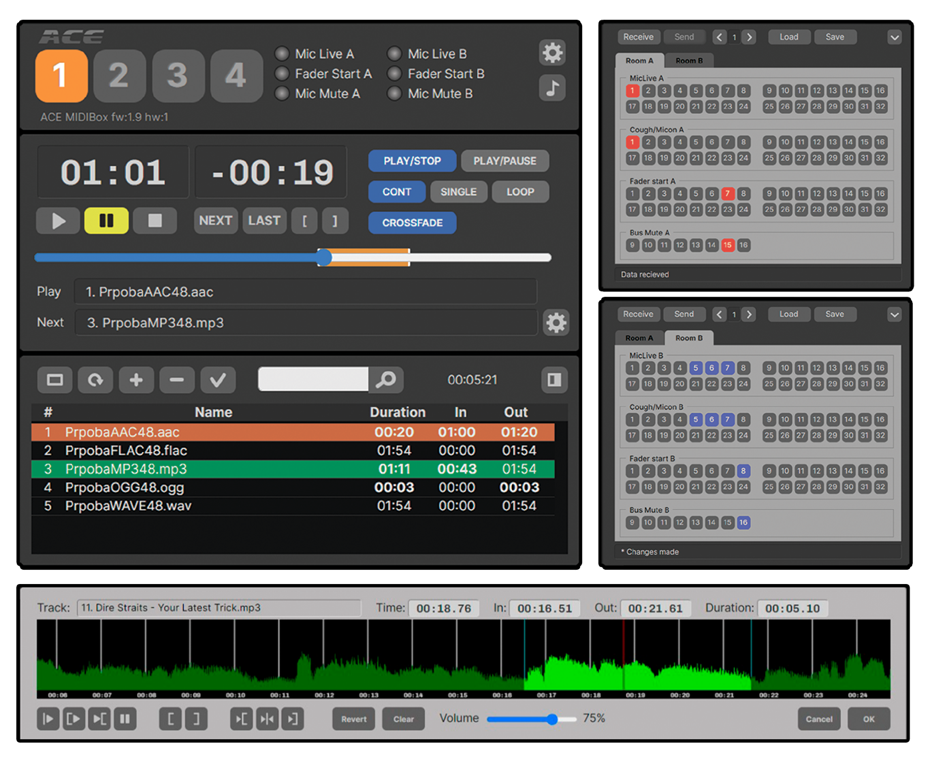Open settings gear in ACE player header
This screenshot has height=761, width=932.
click(552, 53)
